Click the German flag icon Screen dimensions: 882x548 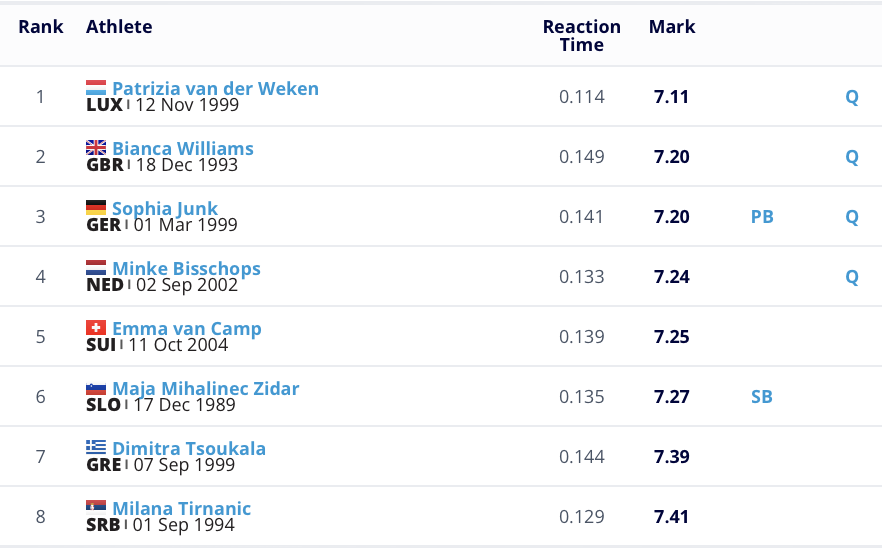(96, 208)
